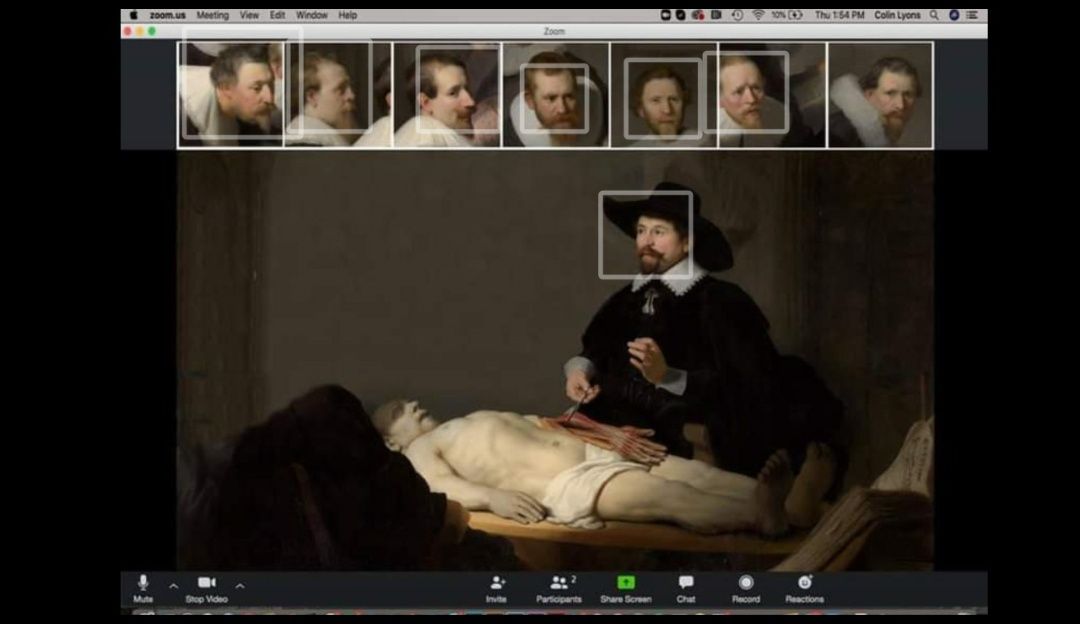Select the first participant thumbnail on the left
Image resolution: width=1080 pixels, height=624 pixels.
(230, 95)
